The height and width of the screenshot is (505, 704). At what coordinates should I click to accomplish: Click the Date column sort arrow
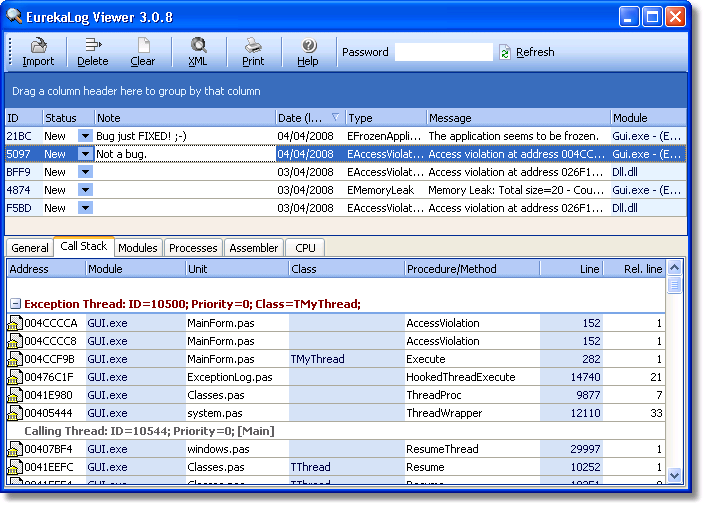coord(335,117)
